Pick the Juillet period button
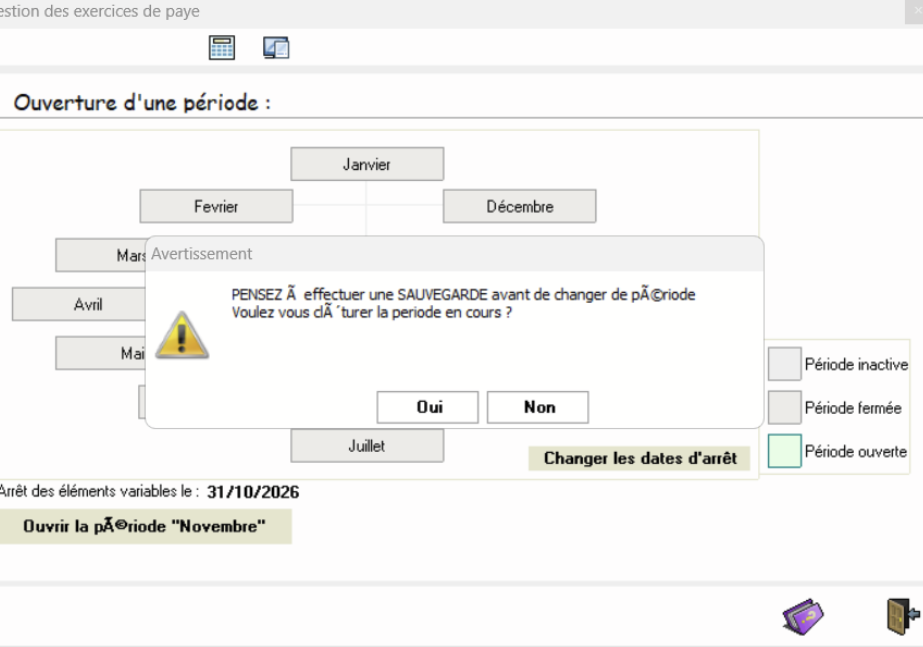923x647 pixels. point(367,446)
